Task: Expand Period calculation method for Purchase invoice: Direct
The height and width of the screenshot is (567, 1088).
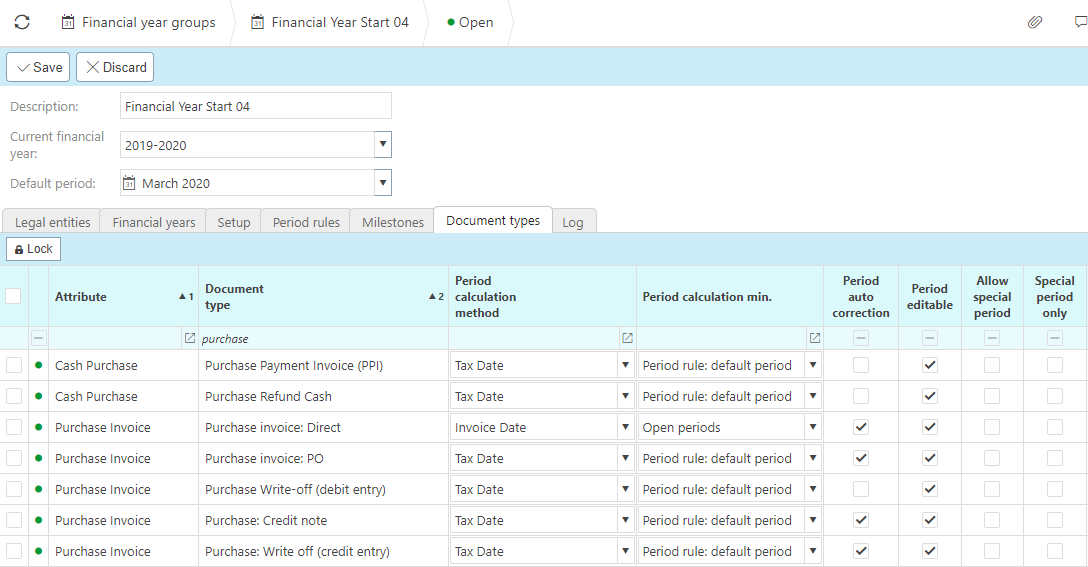Action: click(x=626, y=428)
